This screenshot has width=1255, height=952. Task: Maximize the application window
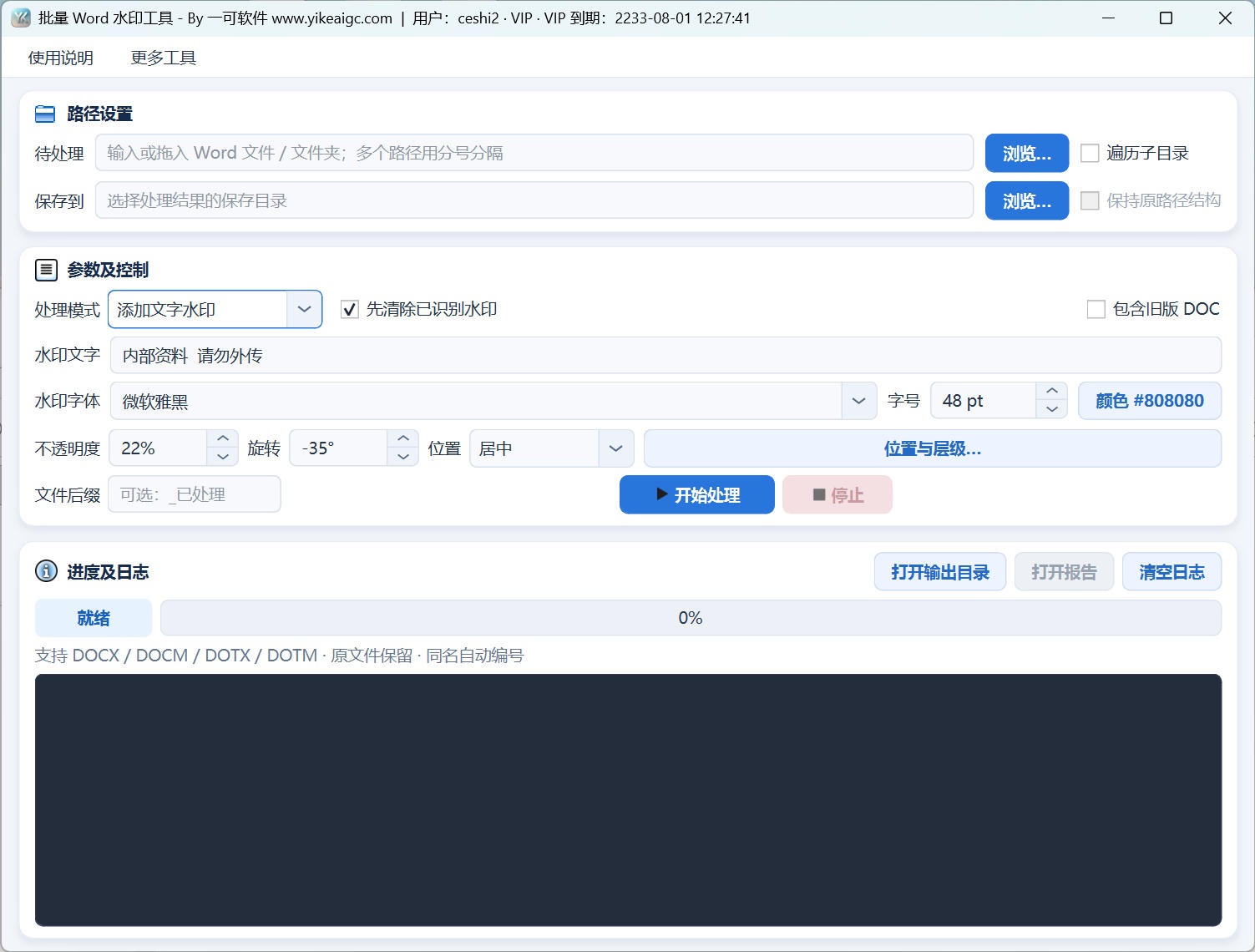pyautogui.click(x=1166, y=18)
